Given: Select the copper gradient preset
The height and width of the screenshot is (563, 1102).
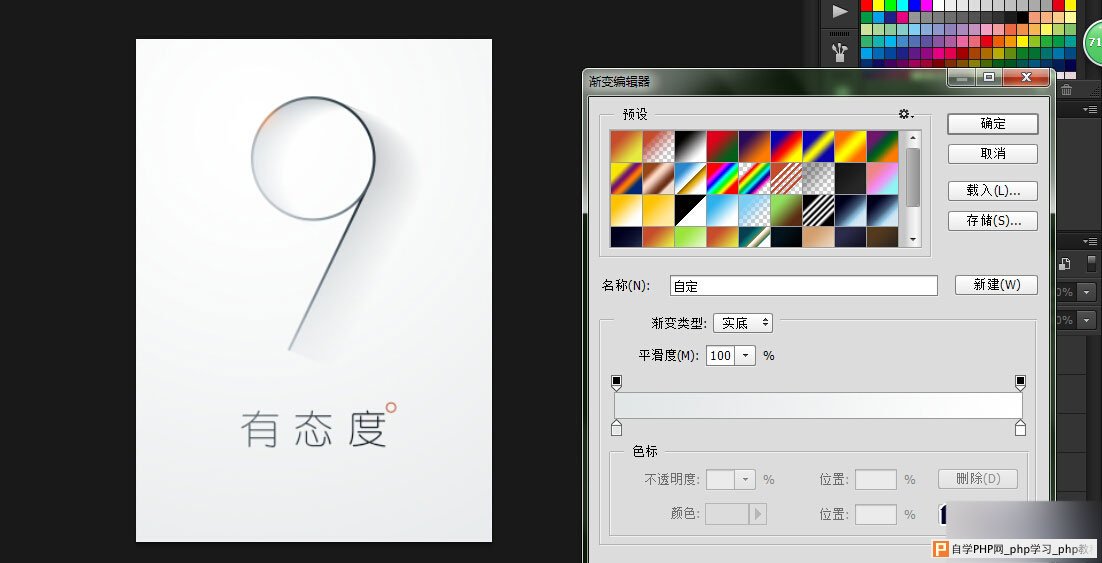Looking at the screenshot, I should click(x=659, y=179).
